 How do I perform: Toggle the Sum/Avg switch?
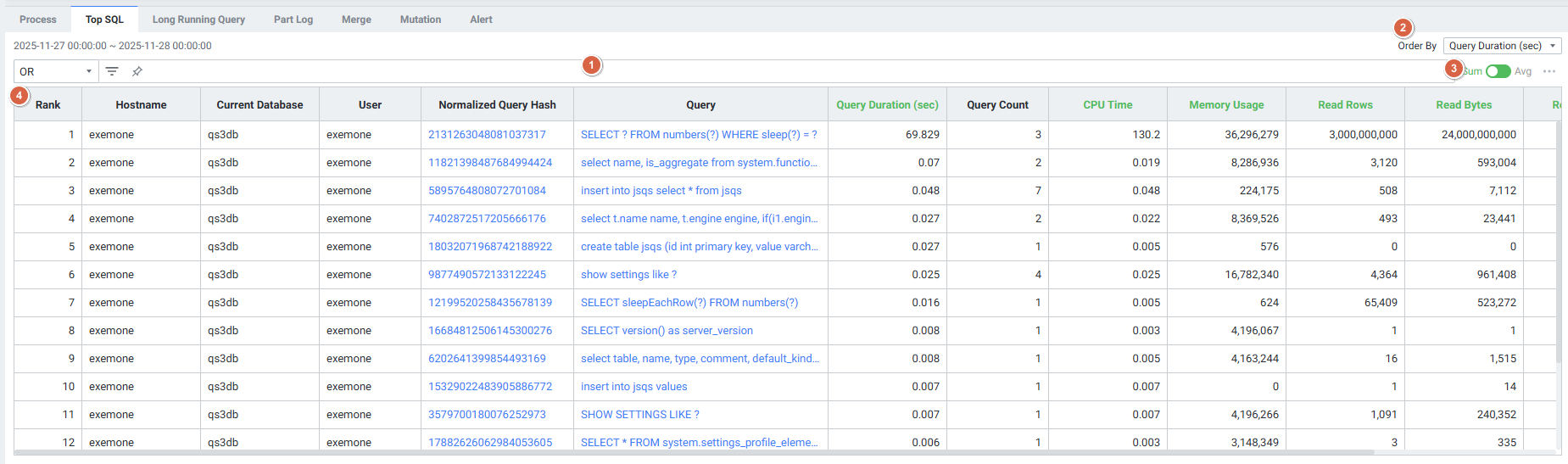[x=1498, y=71]
